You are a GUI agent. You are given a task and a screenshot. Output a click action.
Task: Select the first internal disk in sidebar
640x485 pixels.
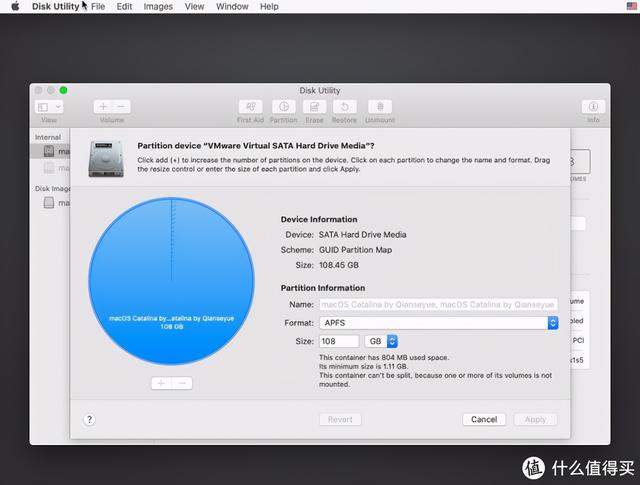point(51,151)
